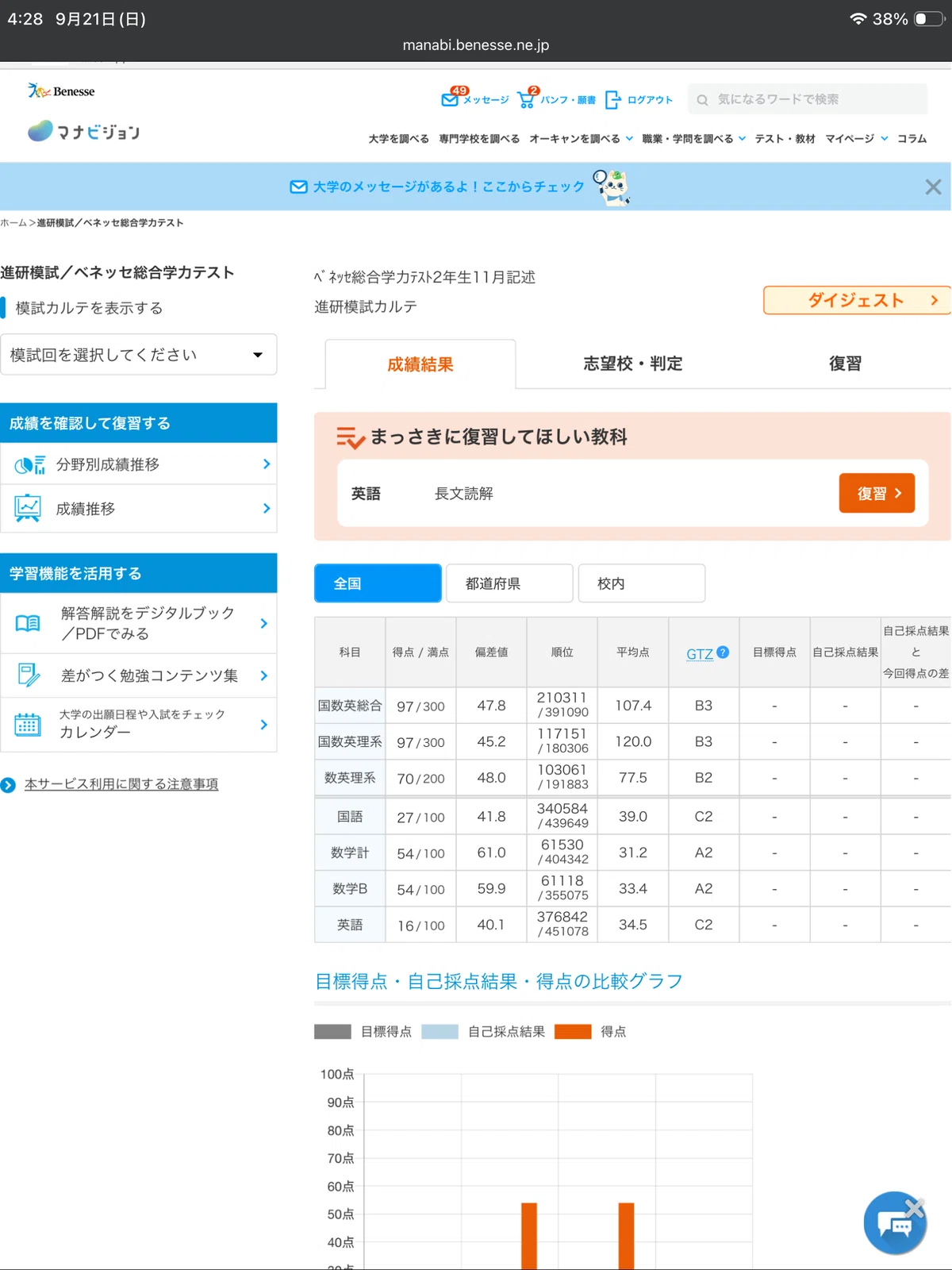Click the GTZ help question mark icon
Image resolution: width=952 pixels, height=1270 pixels.
click(723, 652)
